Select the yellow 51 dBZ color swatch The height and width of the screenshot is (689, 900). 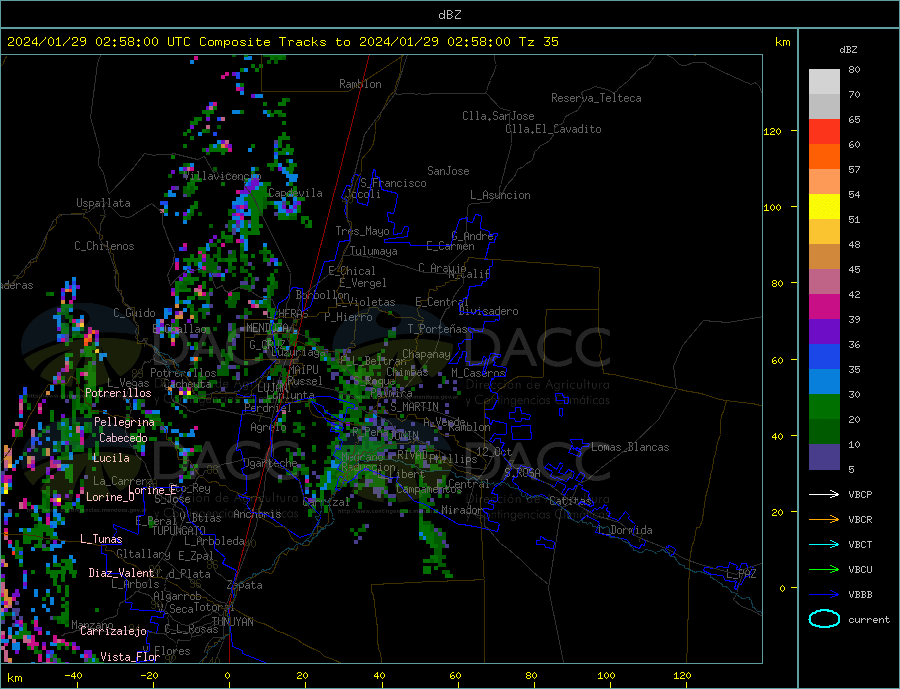click(x=824, y=207)
